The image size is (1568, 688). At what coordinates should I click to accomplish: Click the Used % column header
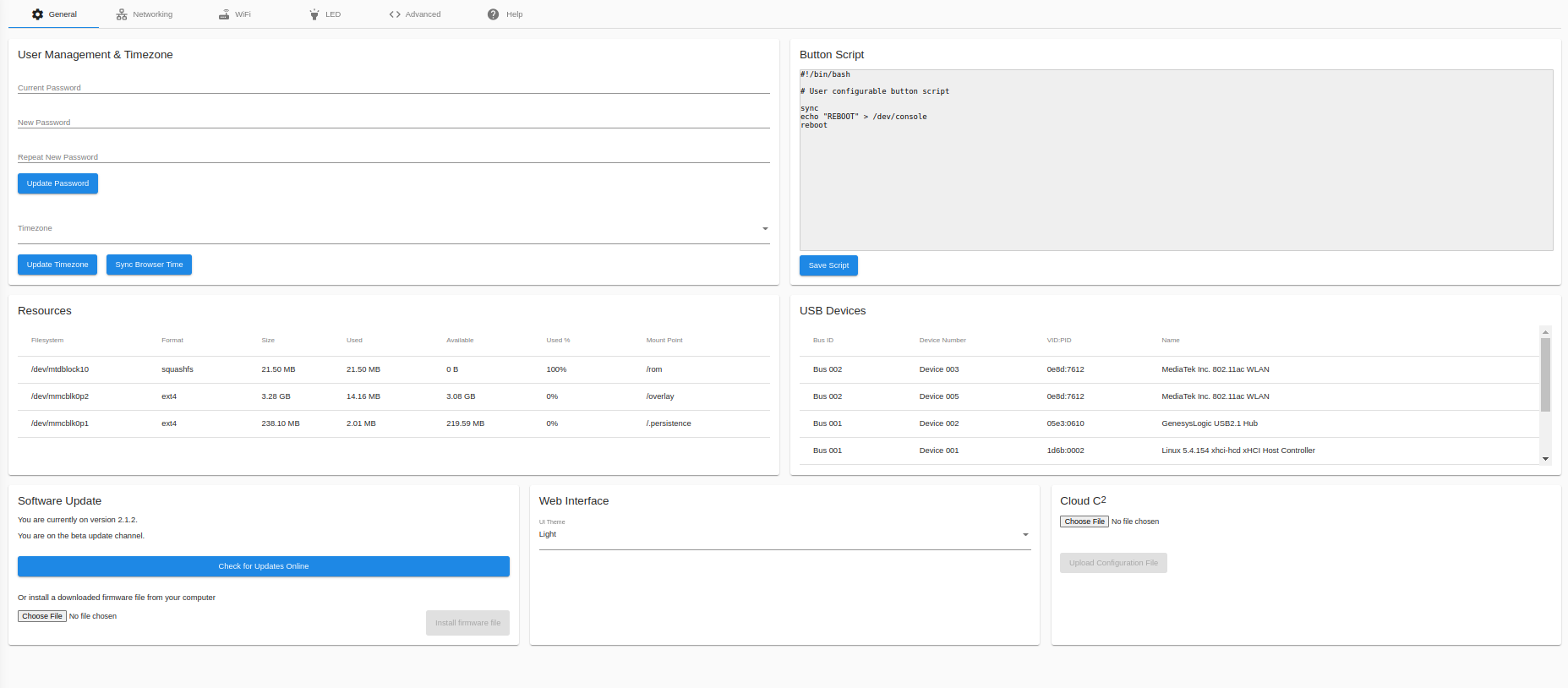[x=558, y=341]
